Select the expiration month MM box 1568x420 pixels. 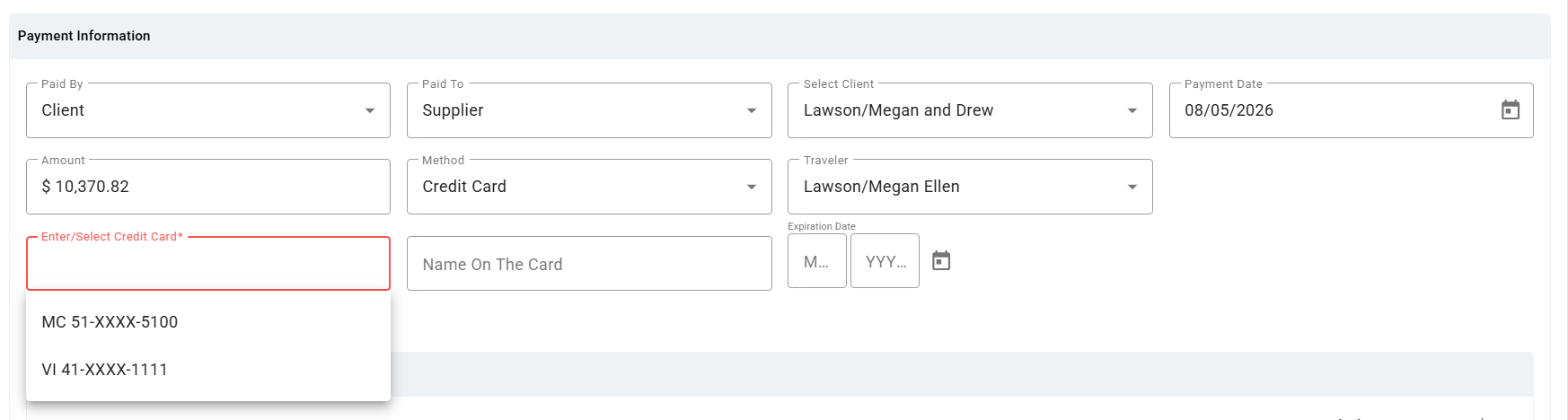coord(817,261)
